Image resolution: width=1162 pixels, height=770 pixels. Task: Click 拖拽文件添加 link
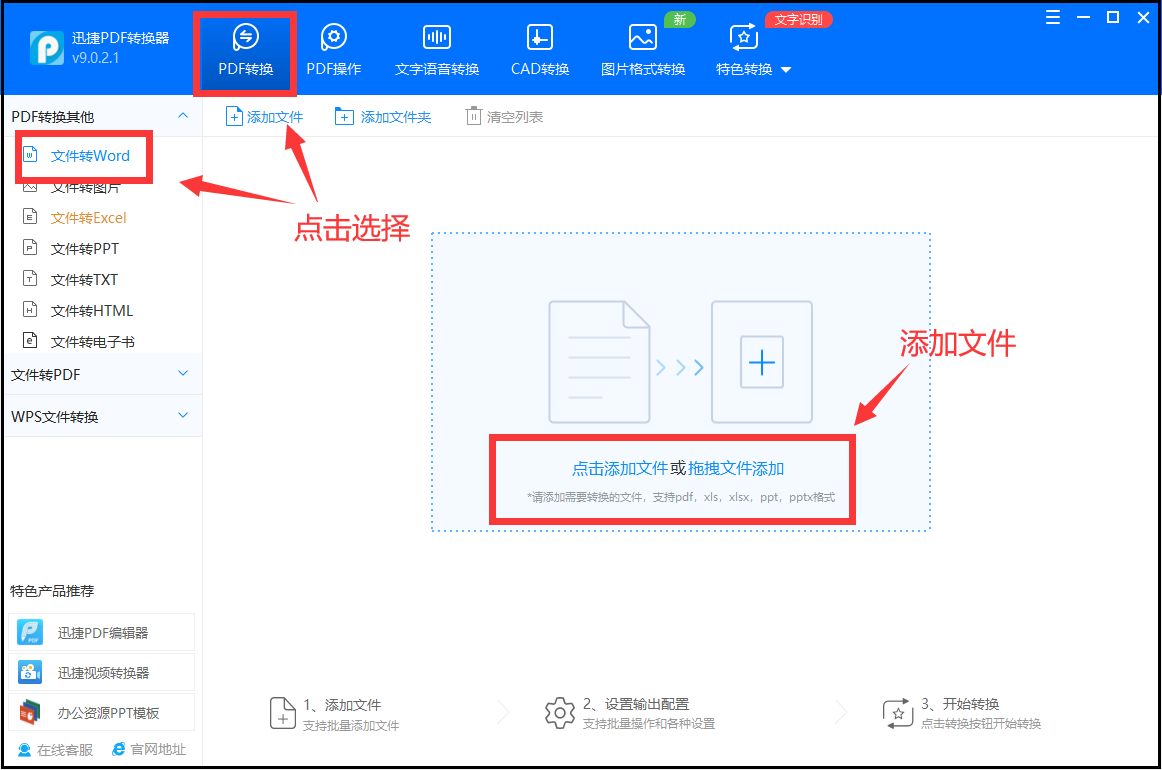tap(736, 468)
